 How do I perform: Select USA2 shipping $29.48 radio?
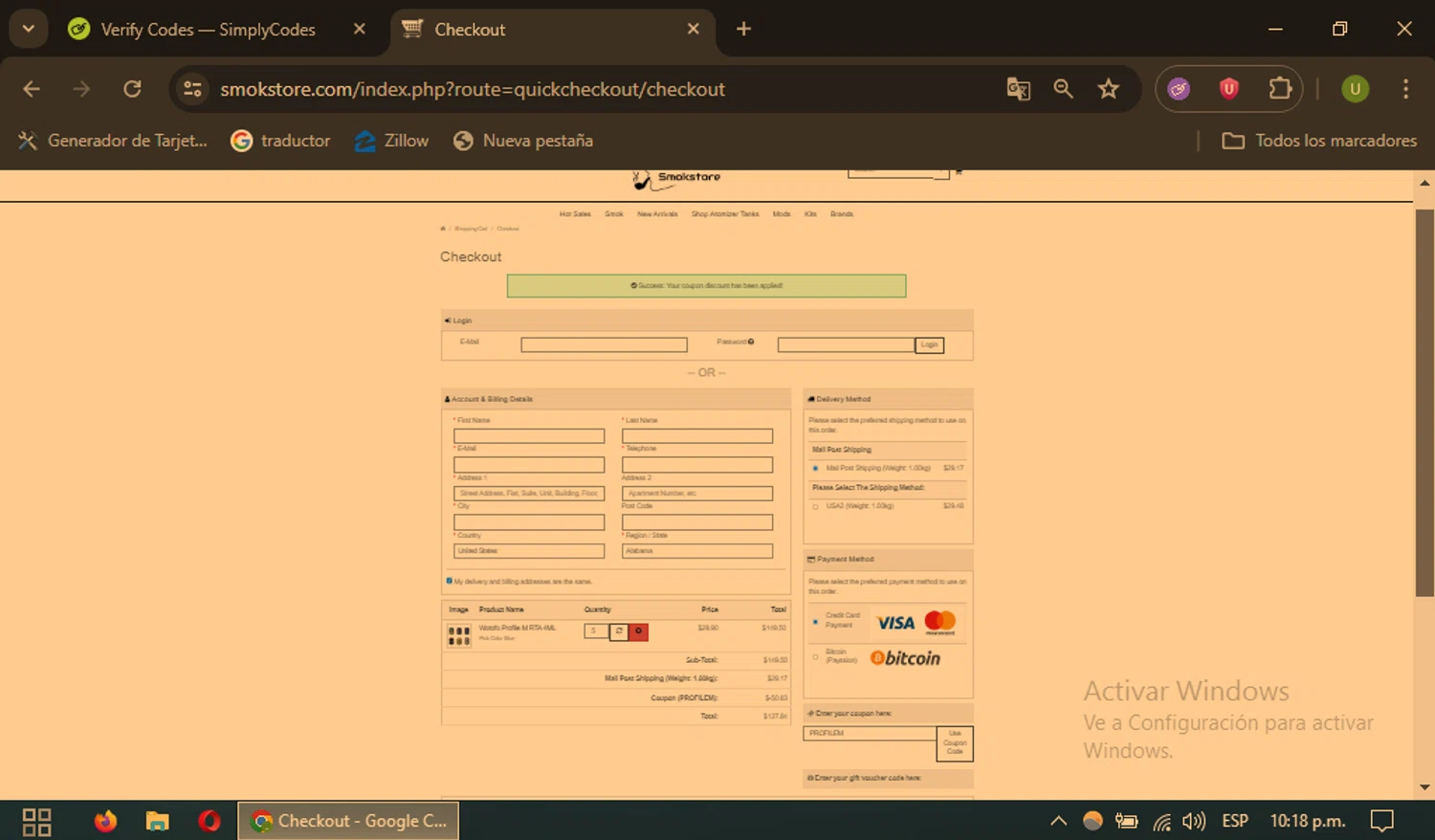pyautogui.click(x=815, y=507)
